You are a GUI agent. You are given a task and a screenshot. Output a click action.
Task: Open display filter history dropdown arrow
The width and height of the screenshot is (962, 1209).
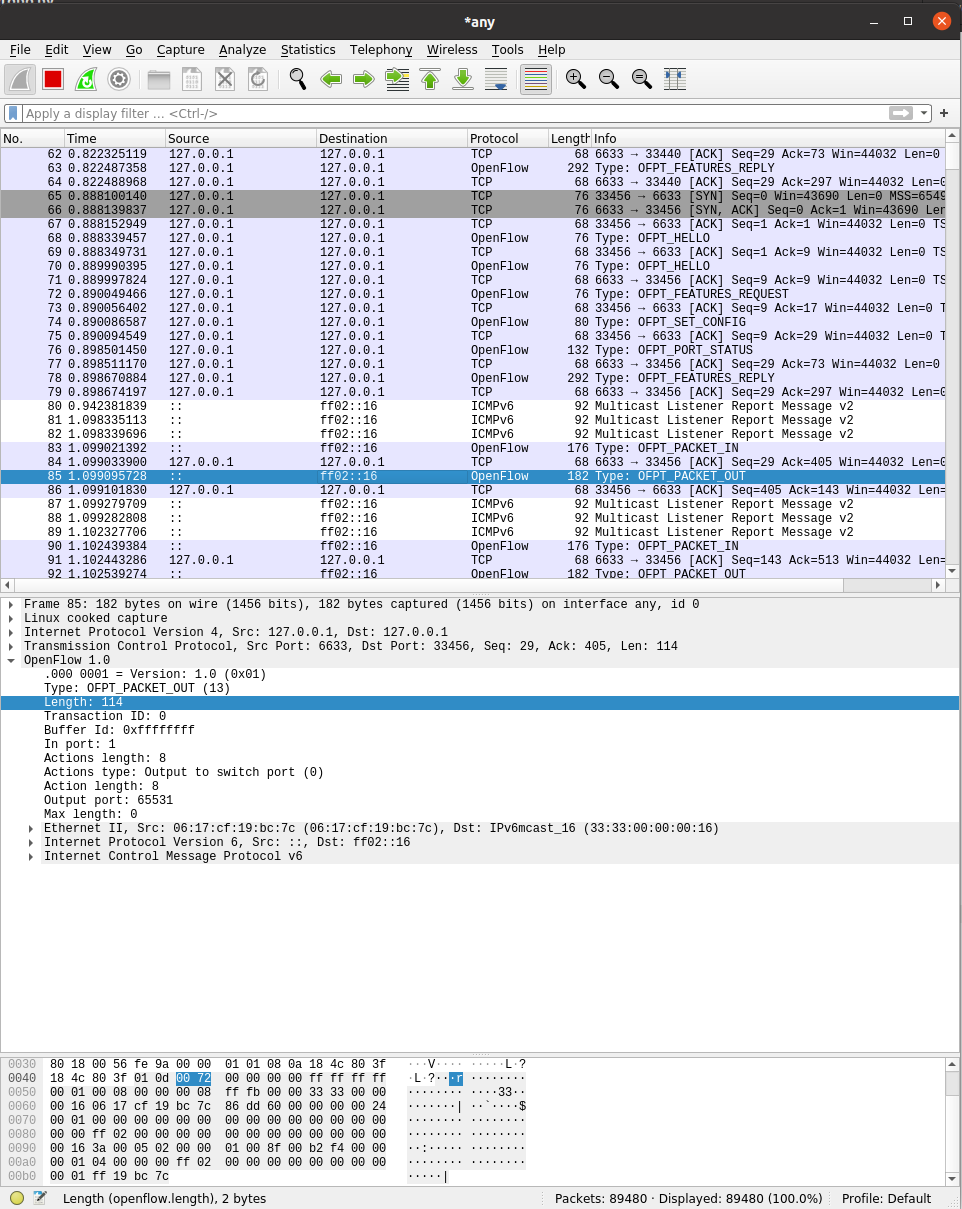tap(923, 113)
